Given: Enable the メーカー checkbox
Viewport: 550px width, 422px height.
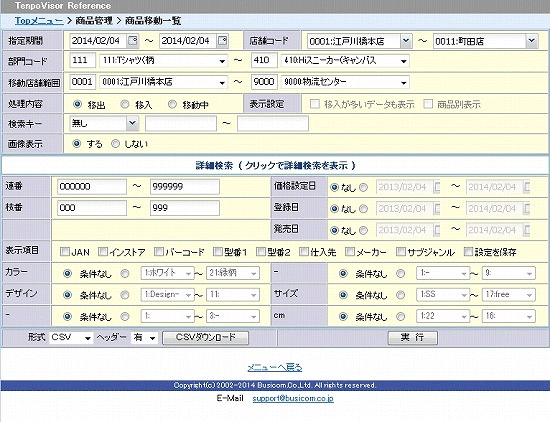Looking at the screenshot, I should (x=350, y=252).
